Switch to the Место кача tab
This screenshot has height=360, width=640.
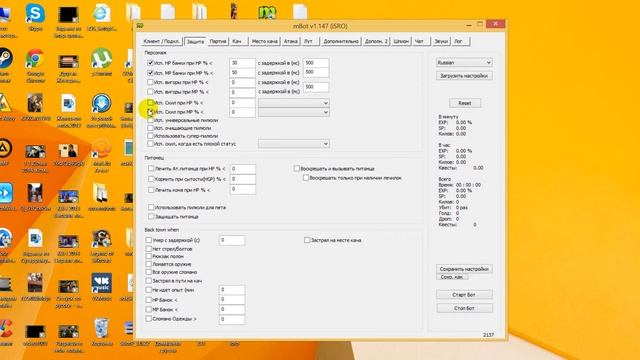[x=264, y=41]
